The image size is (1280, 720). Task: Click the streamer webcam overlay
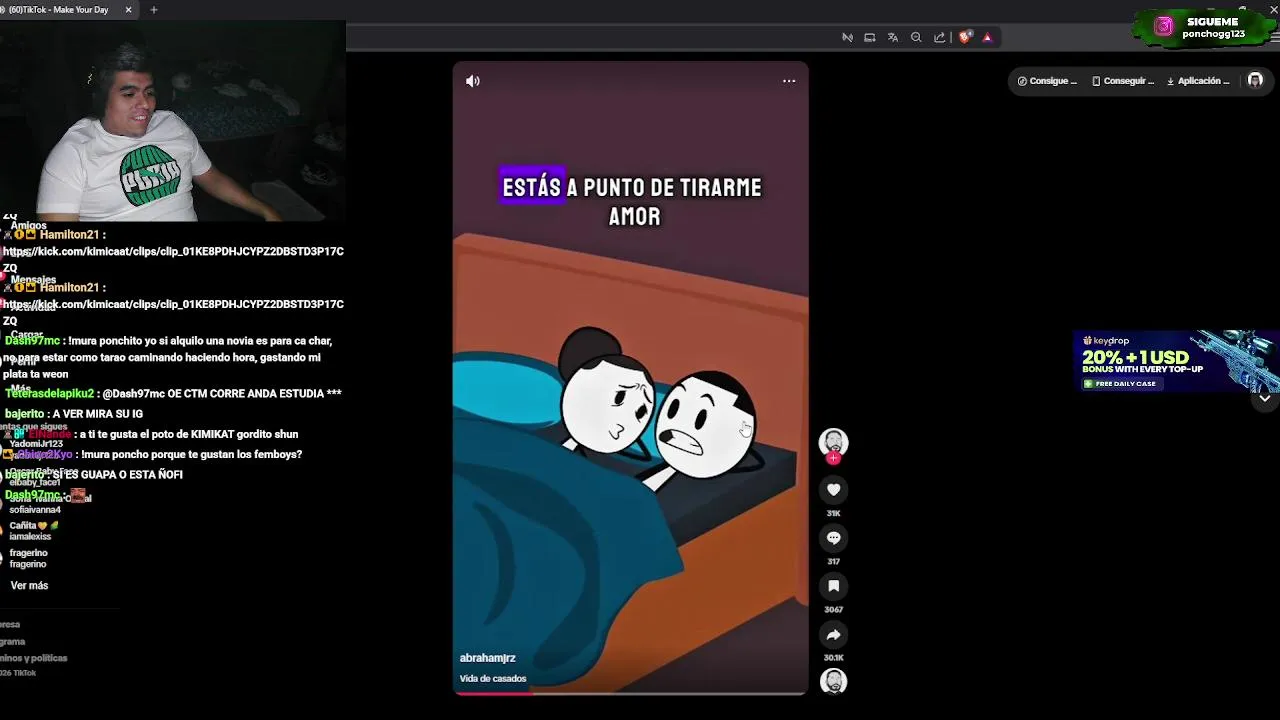[173, 120]
